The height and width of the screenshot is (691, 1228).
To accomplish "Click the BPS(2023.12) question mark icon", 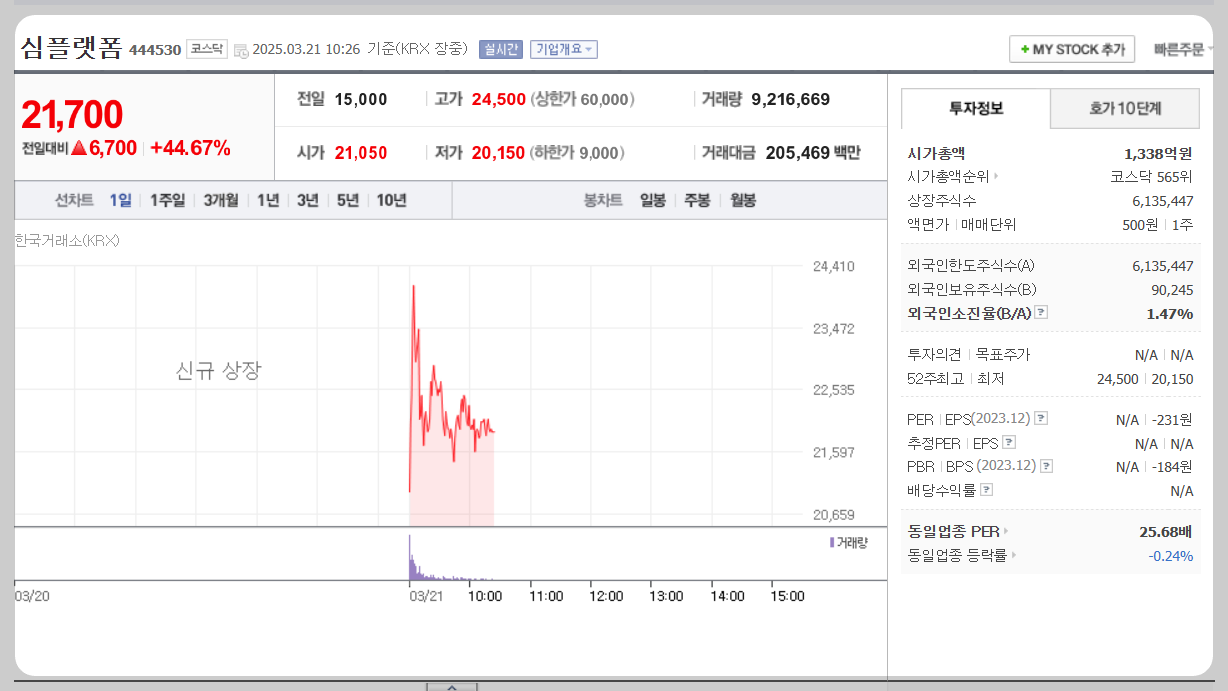I will click(x=1046, y=465).
